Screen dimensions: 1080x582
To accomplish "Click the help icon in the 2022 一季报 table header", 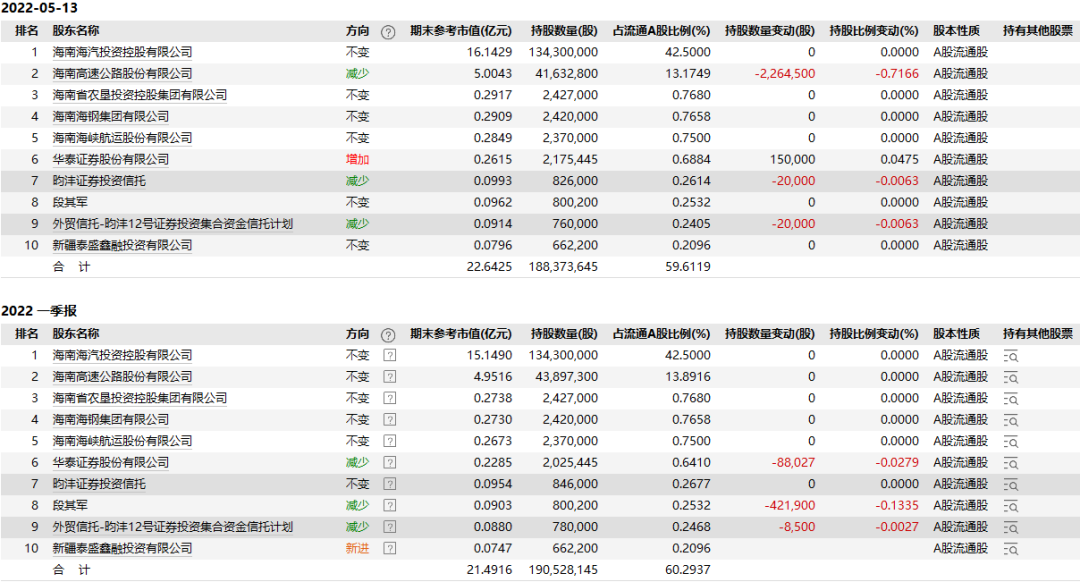I will pyautogui.click(x=388, y=335).
